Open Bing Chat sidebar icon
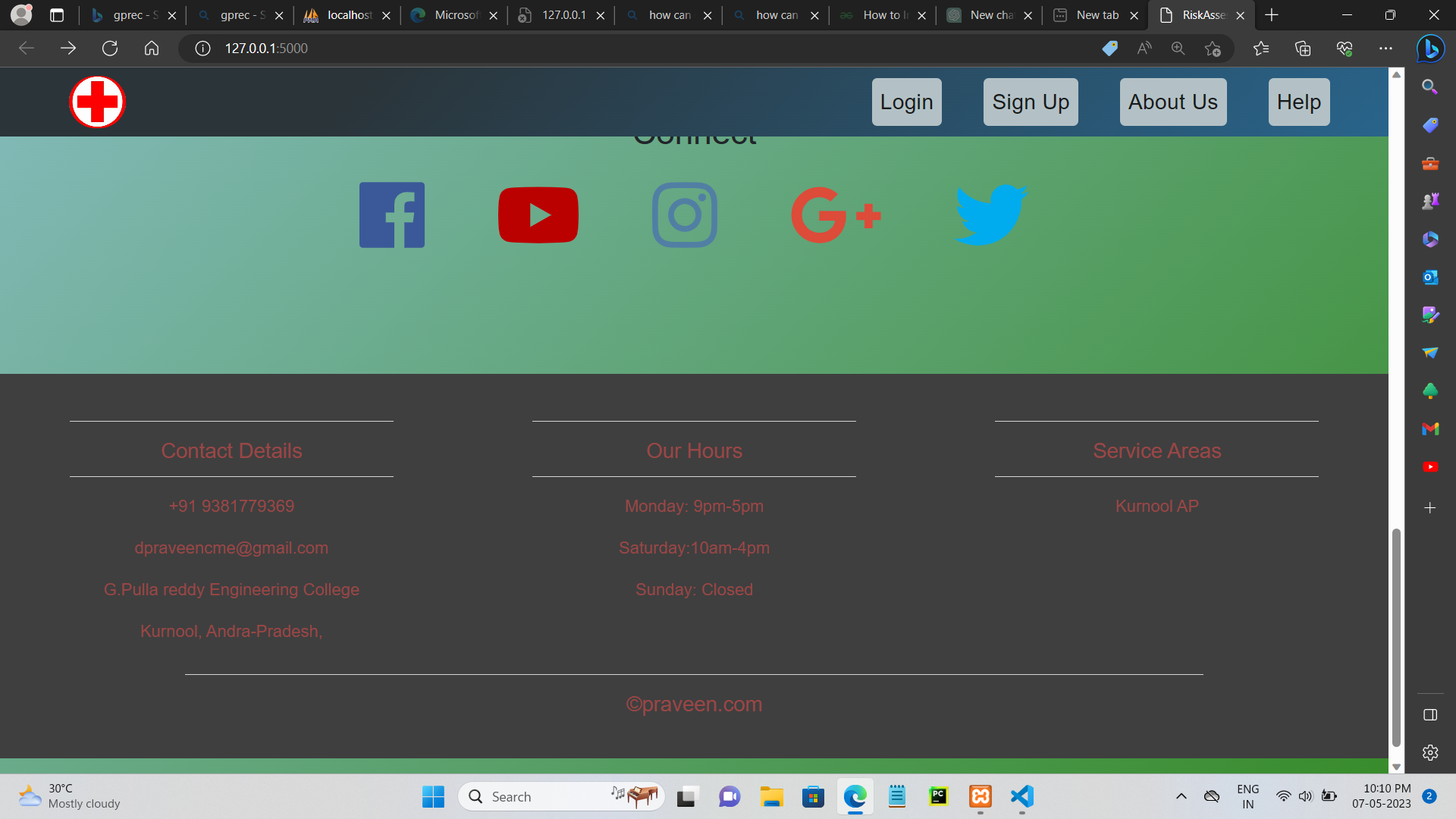1456x819 pixels. coord(1430,49)
